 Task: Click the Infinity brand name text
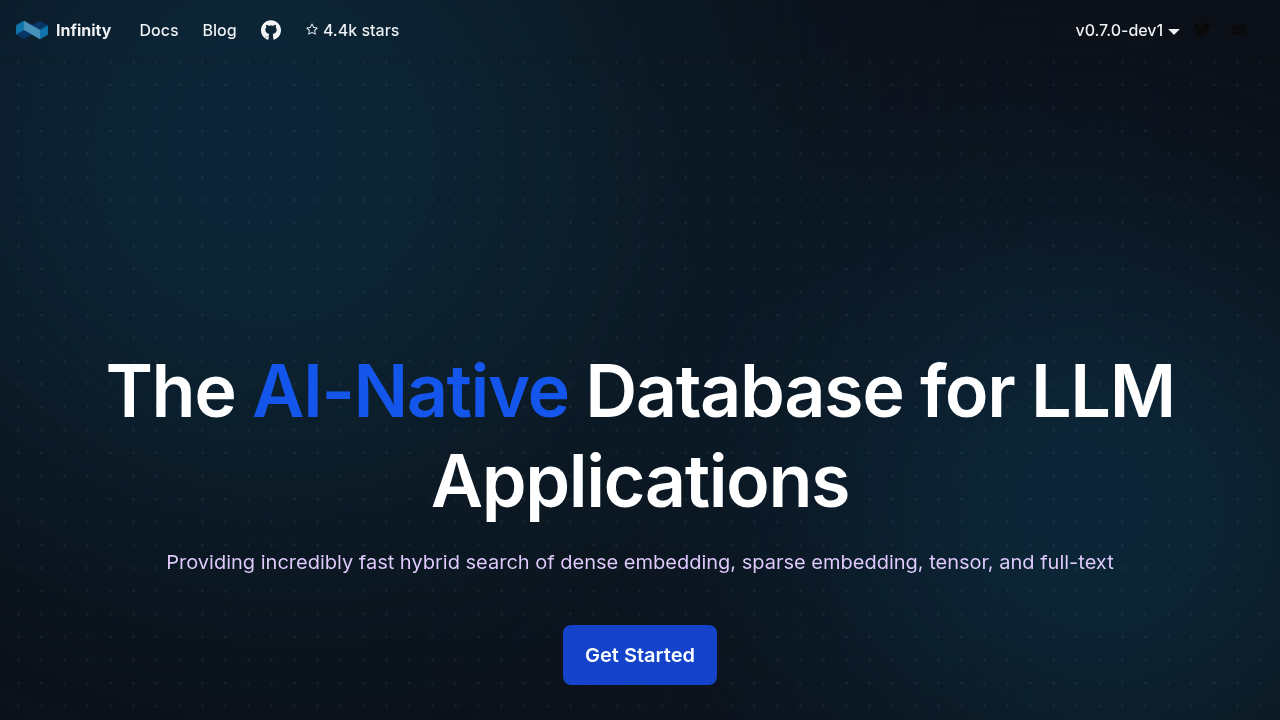click(83, 30)
